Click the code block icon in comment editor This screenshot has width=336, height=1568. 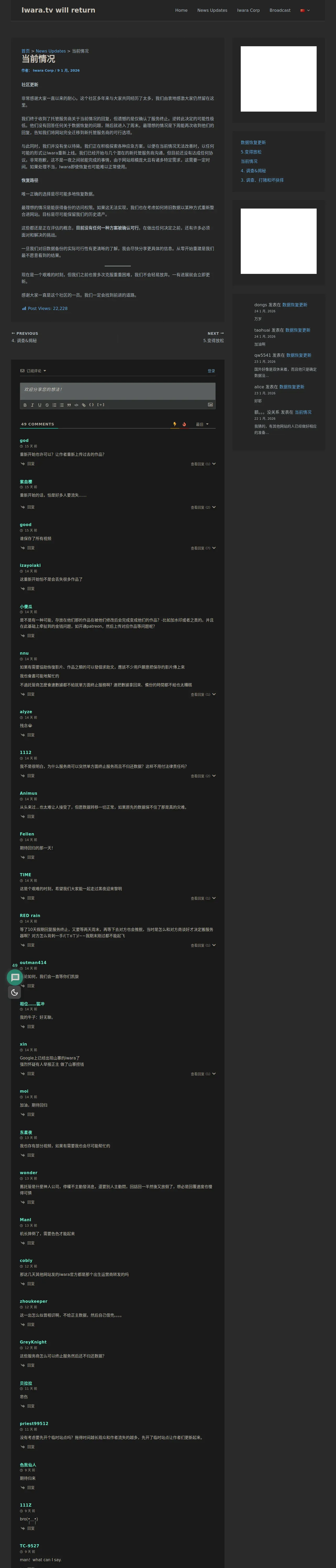click(76, 405)
